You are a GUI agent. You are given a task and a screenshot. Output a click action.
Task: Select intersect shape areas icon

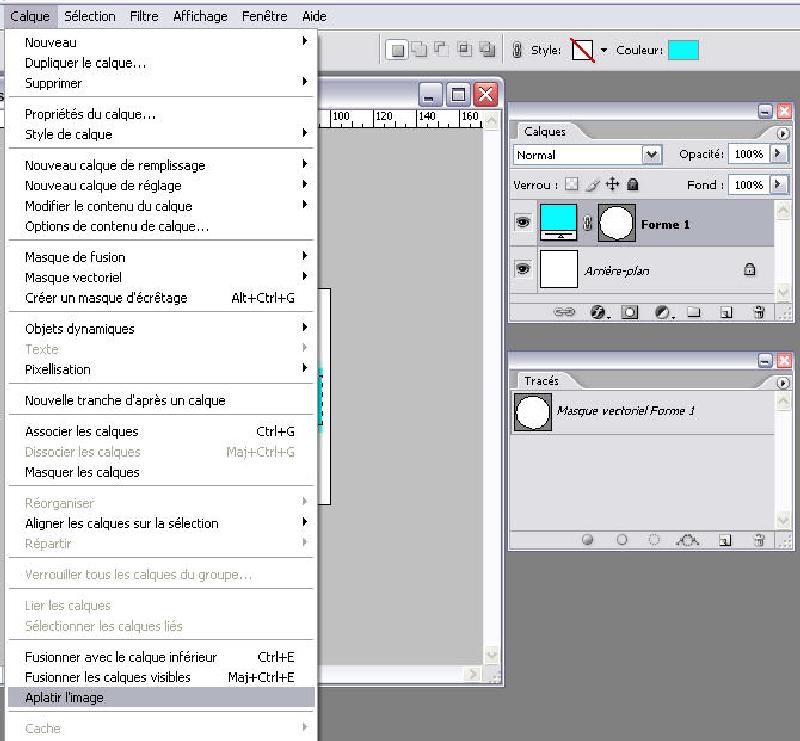(464, 49)
